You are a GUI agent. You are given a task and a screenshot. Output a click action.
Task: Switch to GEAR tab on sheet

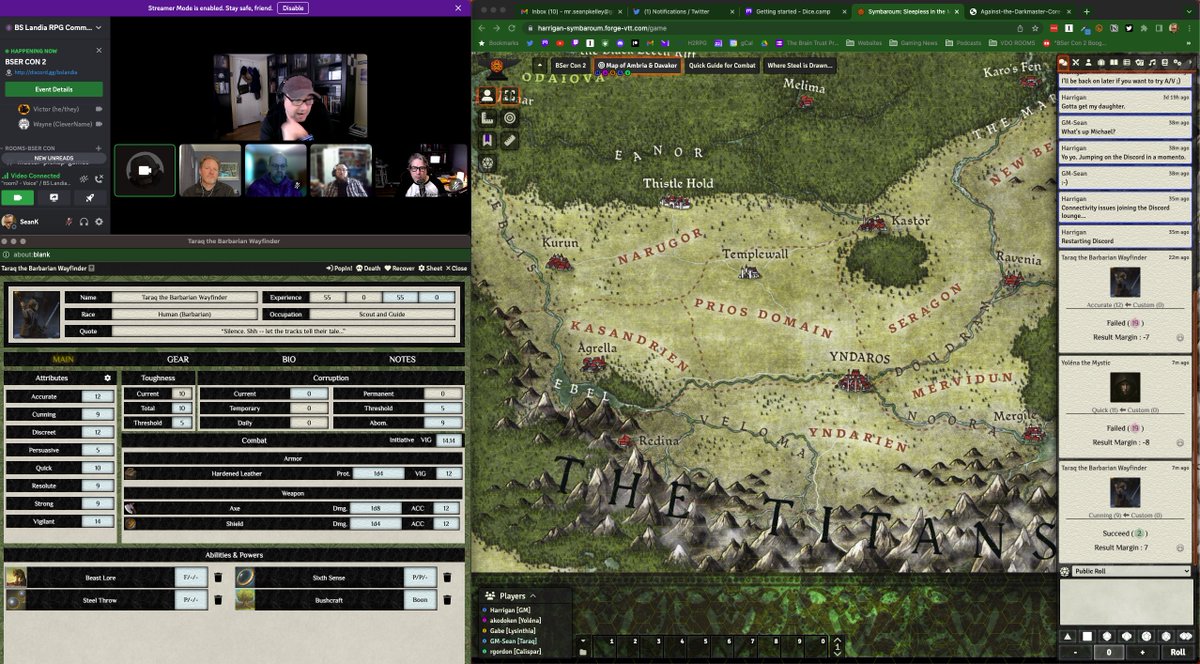pyautogui.click(x=177, y=359)
